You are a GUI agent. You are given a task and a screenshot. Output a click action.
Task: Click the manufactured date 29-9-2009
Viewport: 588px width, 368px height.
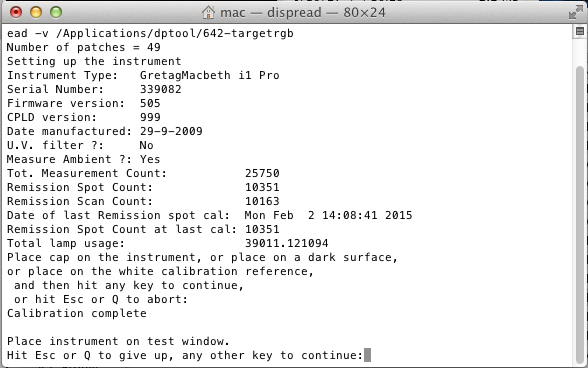tap(171, 131)
